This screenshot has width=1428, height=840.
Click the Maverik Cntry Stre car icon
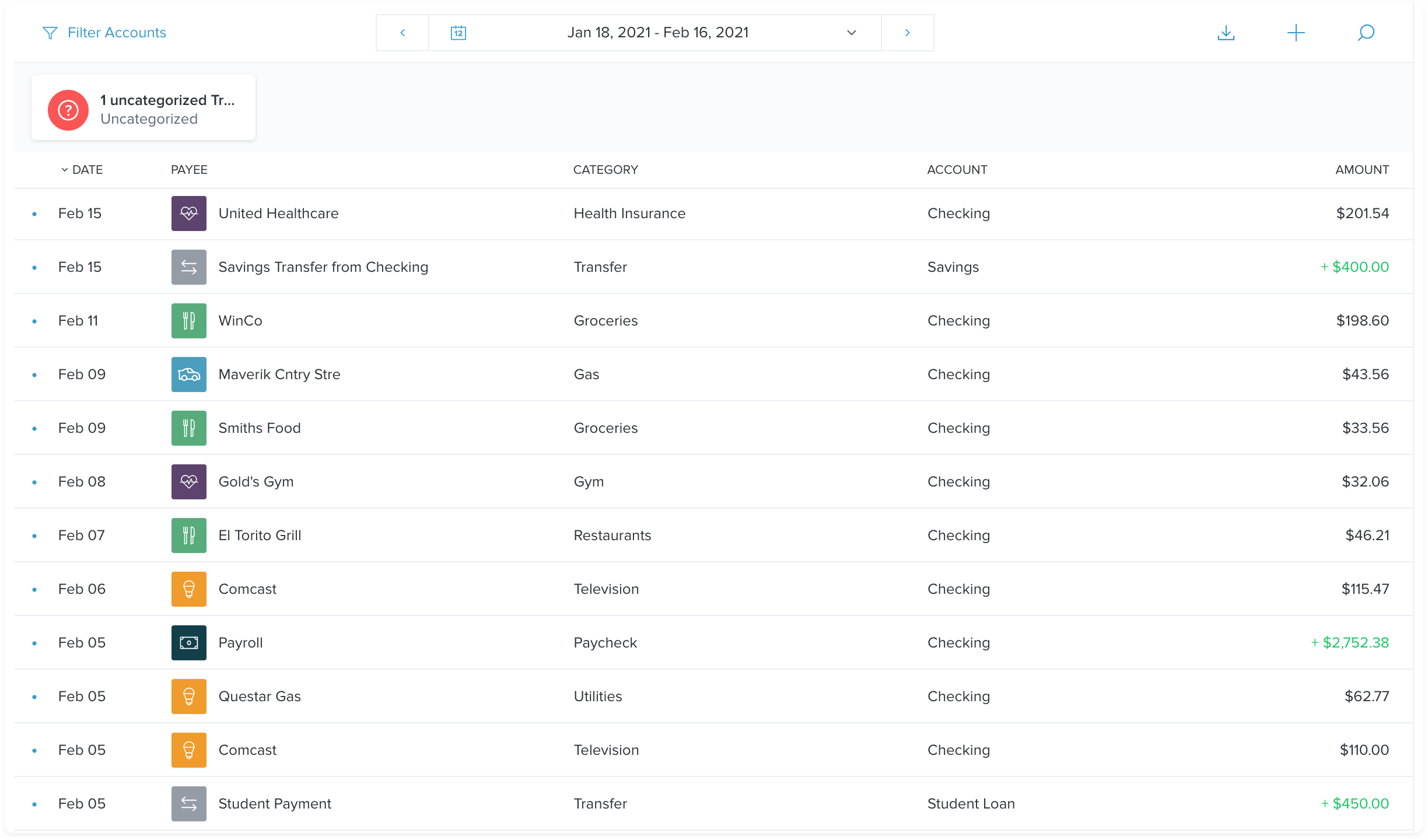pos(188,374)
